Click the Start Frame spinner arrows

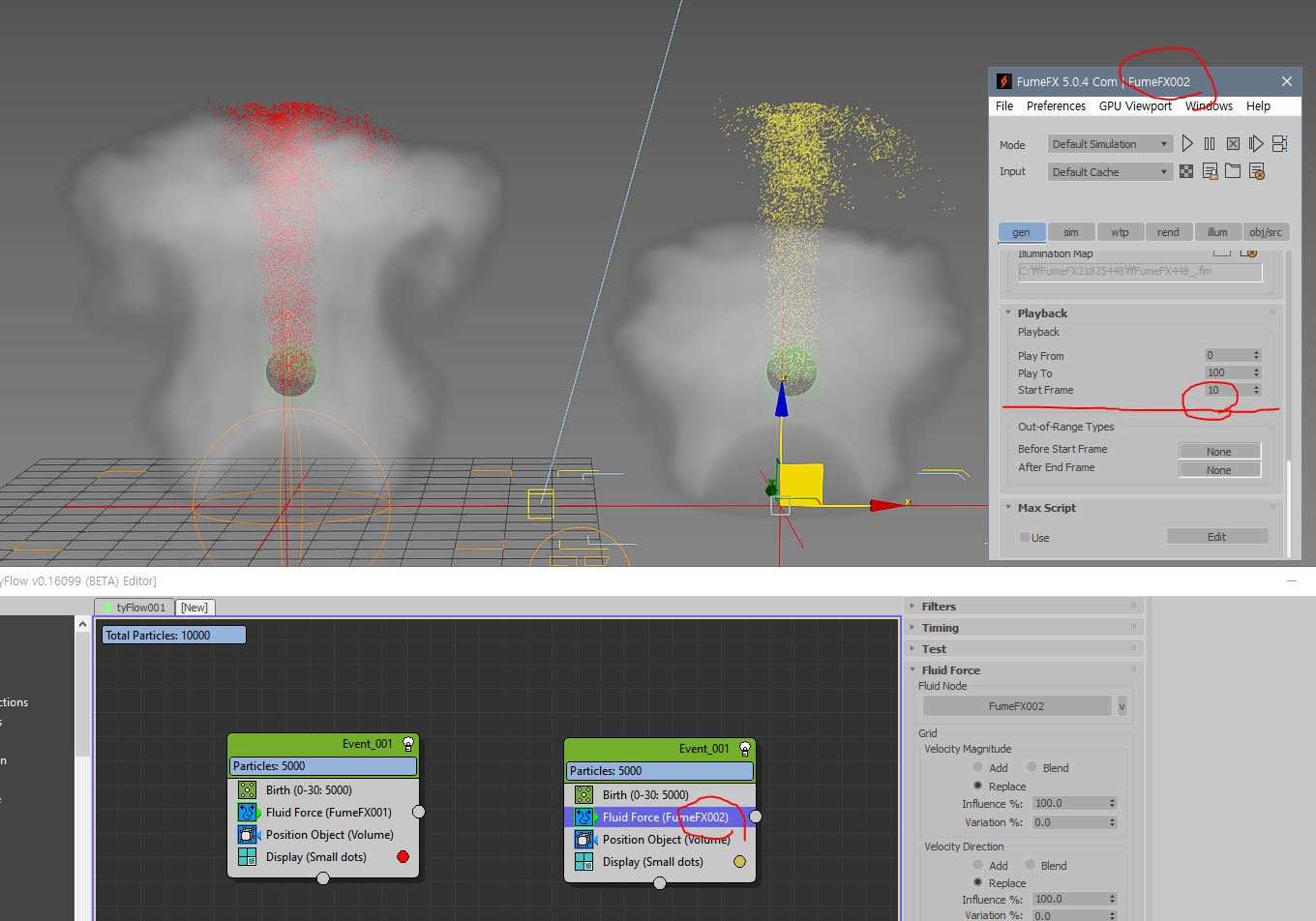(x=1257, y=391)
